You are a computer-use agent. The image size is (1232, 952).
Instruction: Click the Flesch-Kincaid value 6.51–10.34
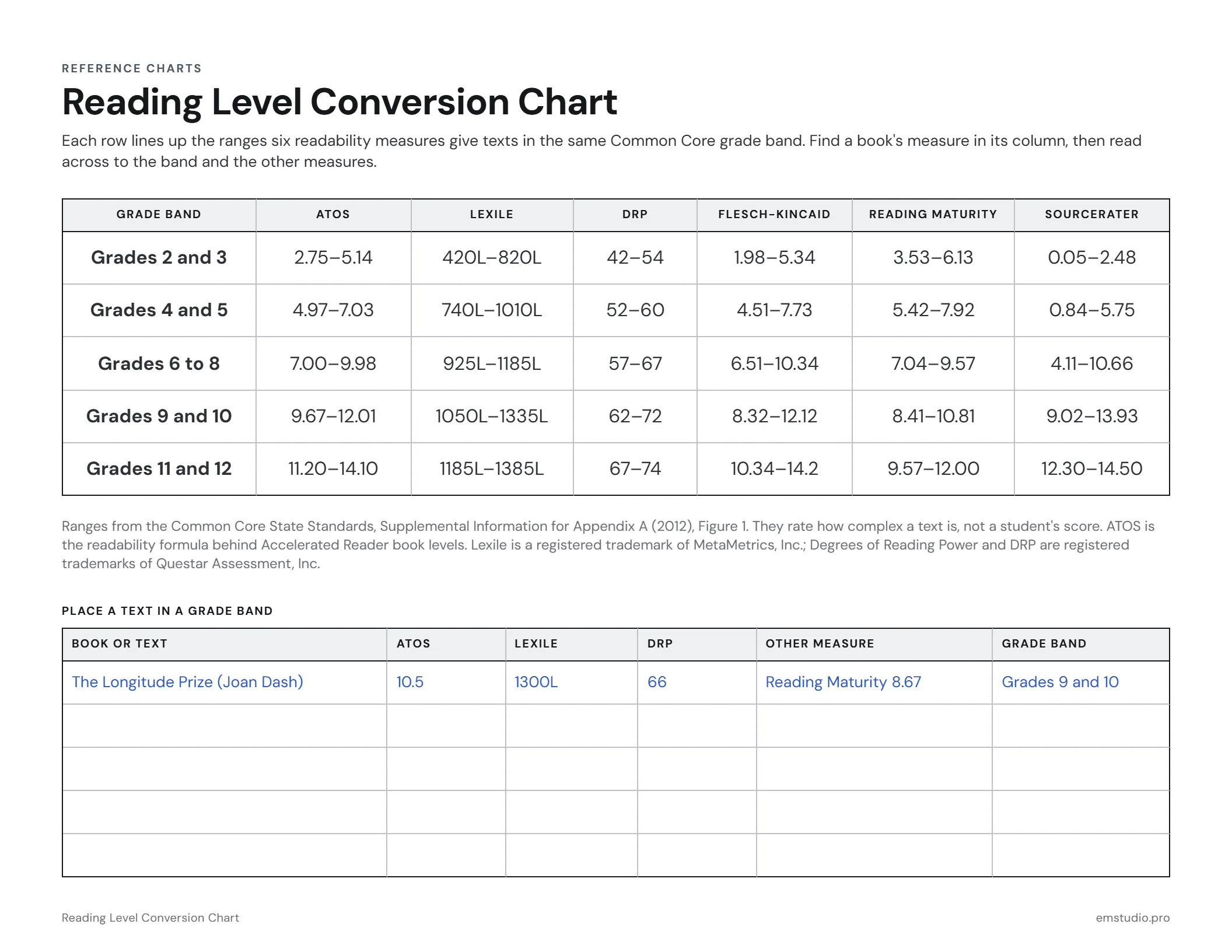point(774,363)
